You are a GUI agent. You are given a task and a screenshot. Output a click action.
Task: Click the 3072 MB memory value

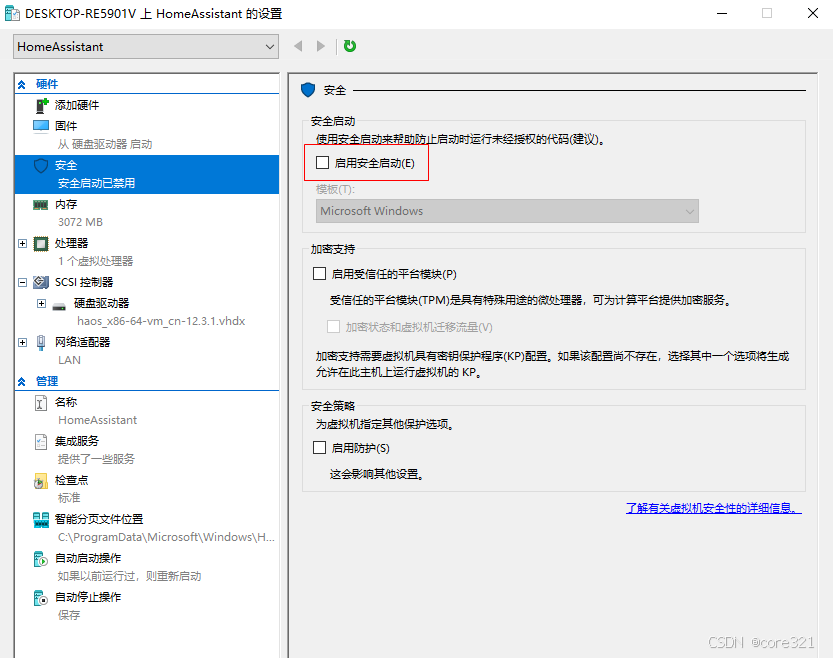tap(80, 222)
